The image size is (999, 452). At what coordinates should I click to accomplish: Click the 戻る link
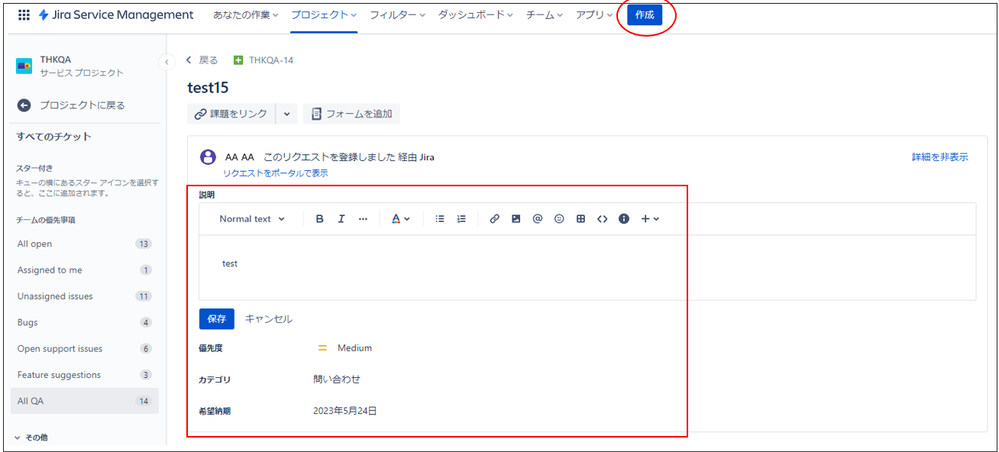(203, 60)
